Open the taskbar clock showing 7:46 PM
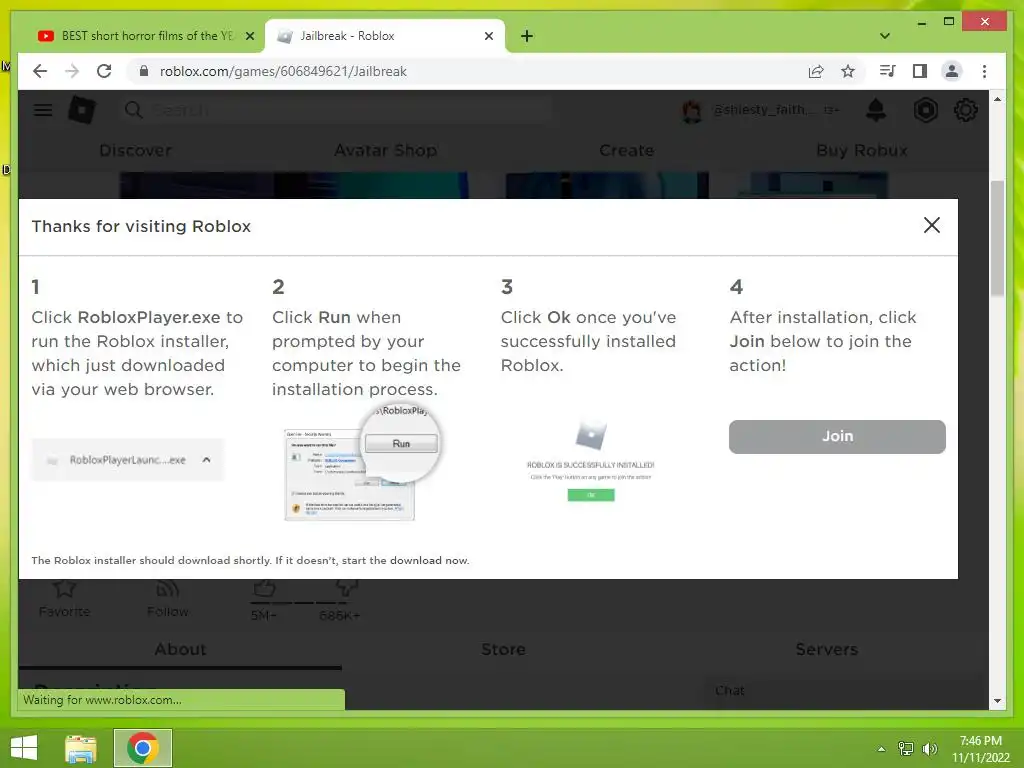 pos(980,749)
